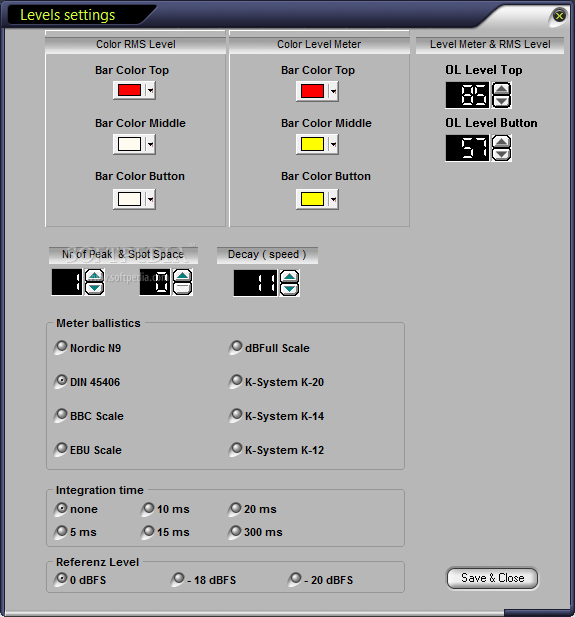The height and width of the screenshot is (617, 575).
Task: Increase Spot Space value arrow
Action: click(183, 275)
